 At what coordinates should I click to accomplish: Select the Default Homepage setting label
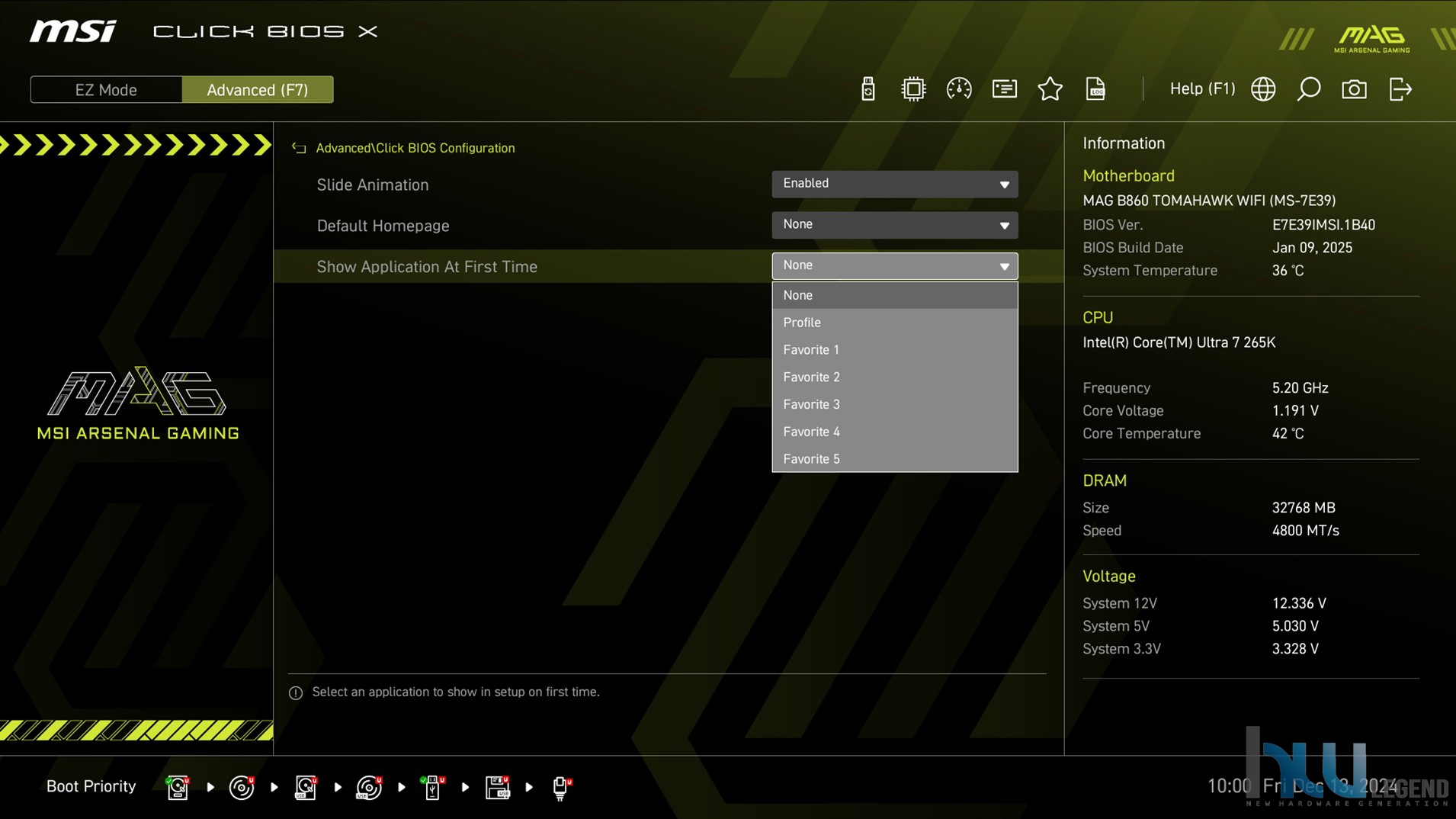point(383,226)
